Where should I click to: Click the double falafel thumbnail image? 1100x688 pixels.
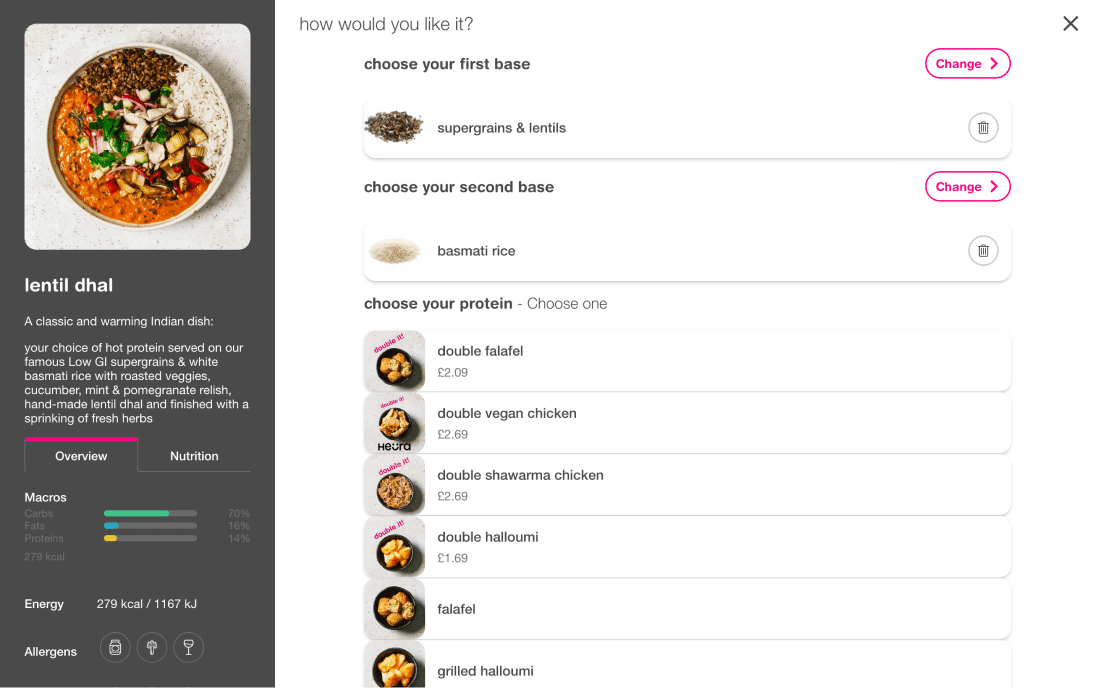coord(394,361)
